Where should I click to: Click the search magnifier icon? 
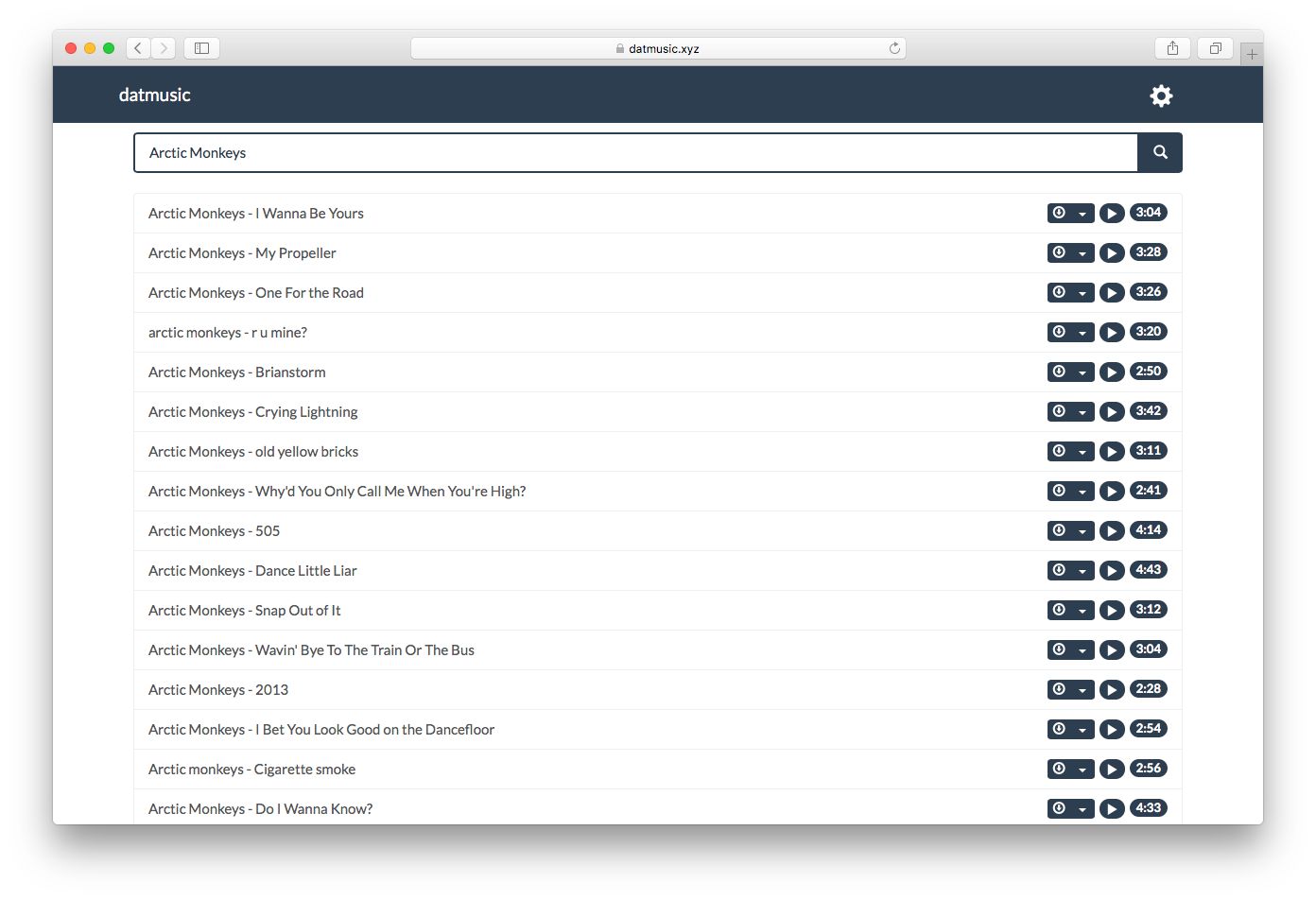click(1159, 152)
